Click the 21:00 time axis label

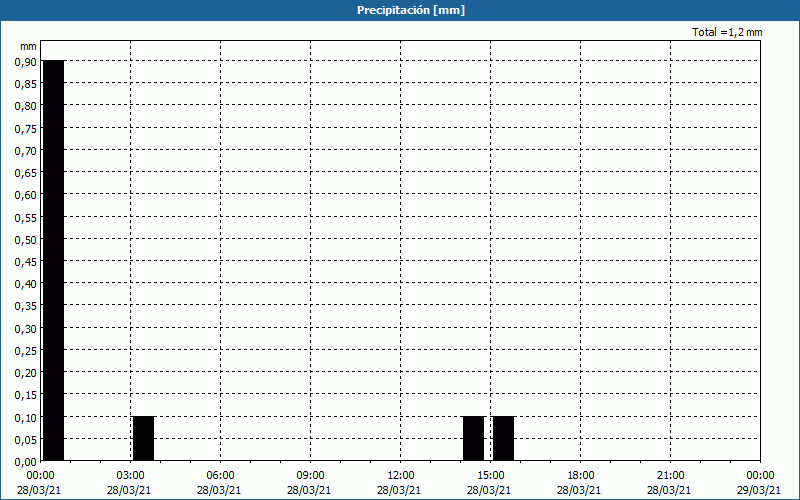pos(670,476)
